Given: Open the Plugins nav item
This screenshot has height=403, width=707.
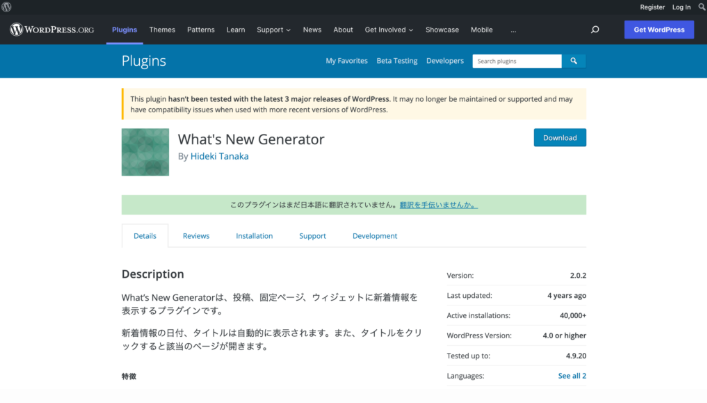Looking at the screenshot, I should point(124,30).
